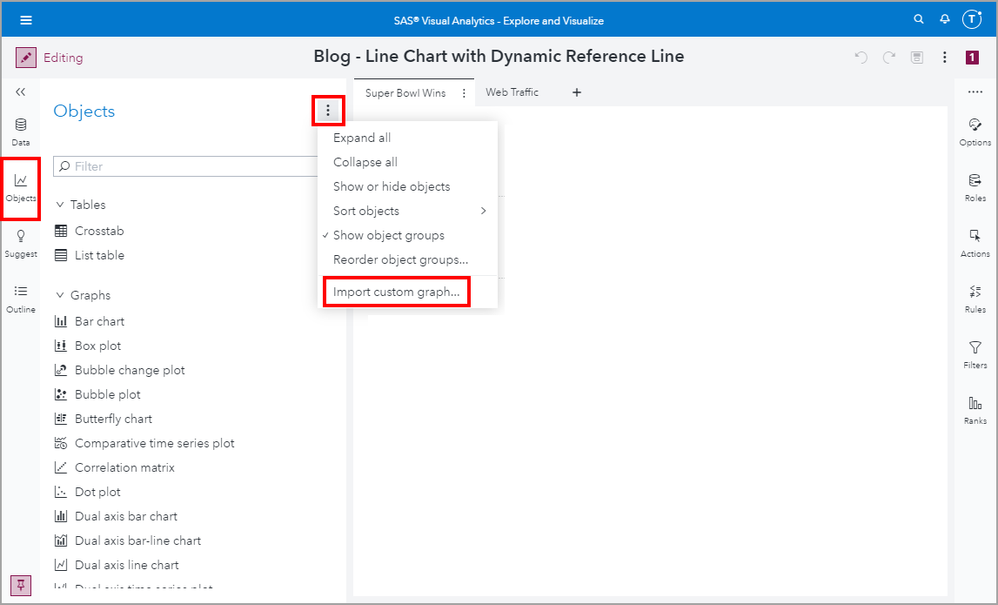This screenshot has width=998, height=605.
Task: Open the Data pane icon
Action: [20, 130]
